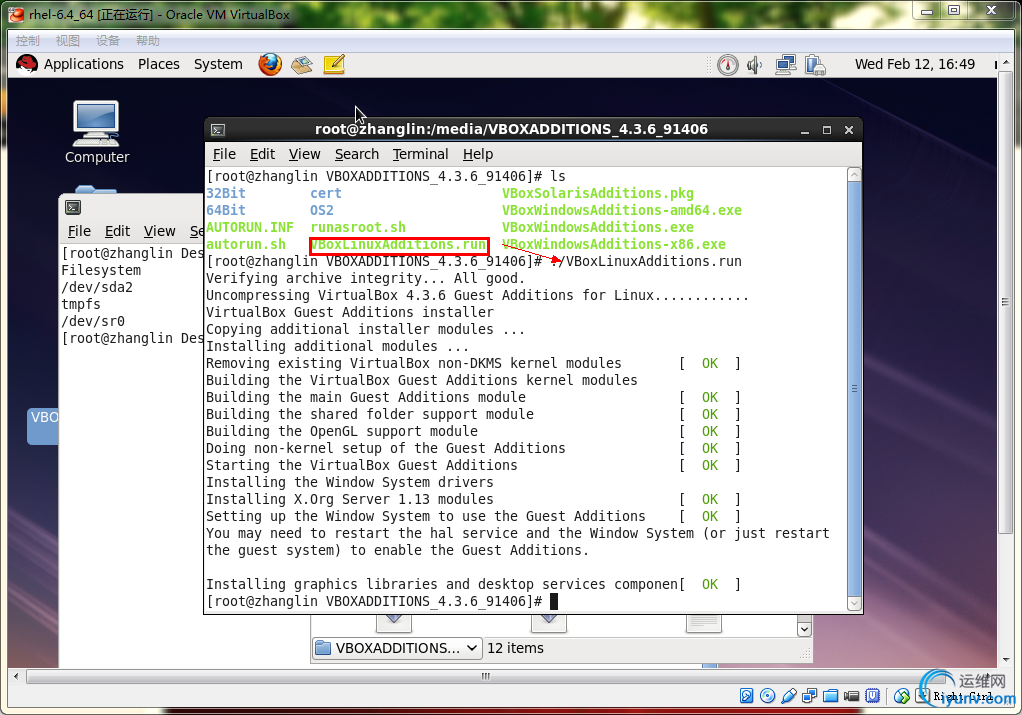The width and height of the screenshot is (1022, 715).
Task: Open the Places menu
Action: (158, 64)
